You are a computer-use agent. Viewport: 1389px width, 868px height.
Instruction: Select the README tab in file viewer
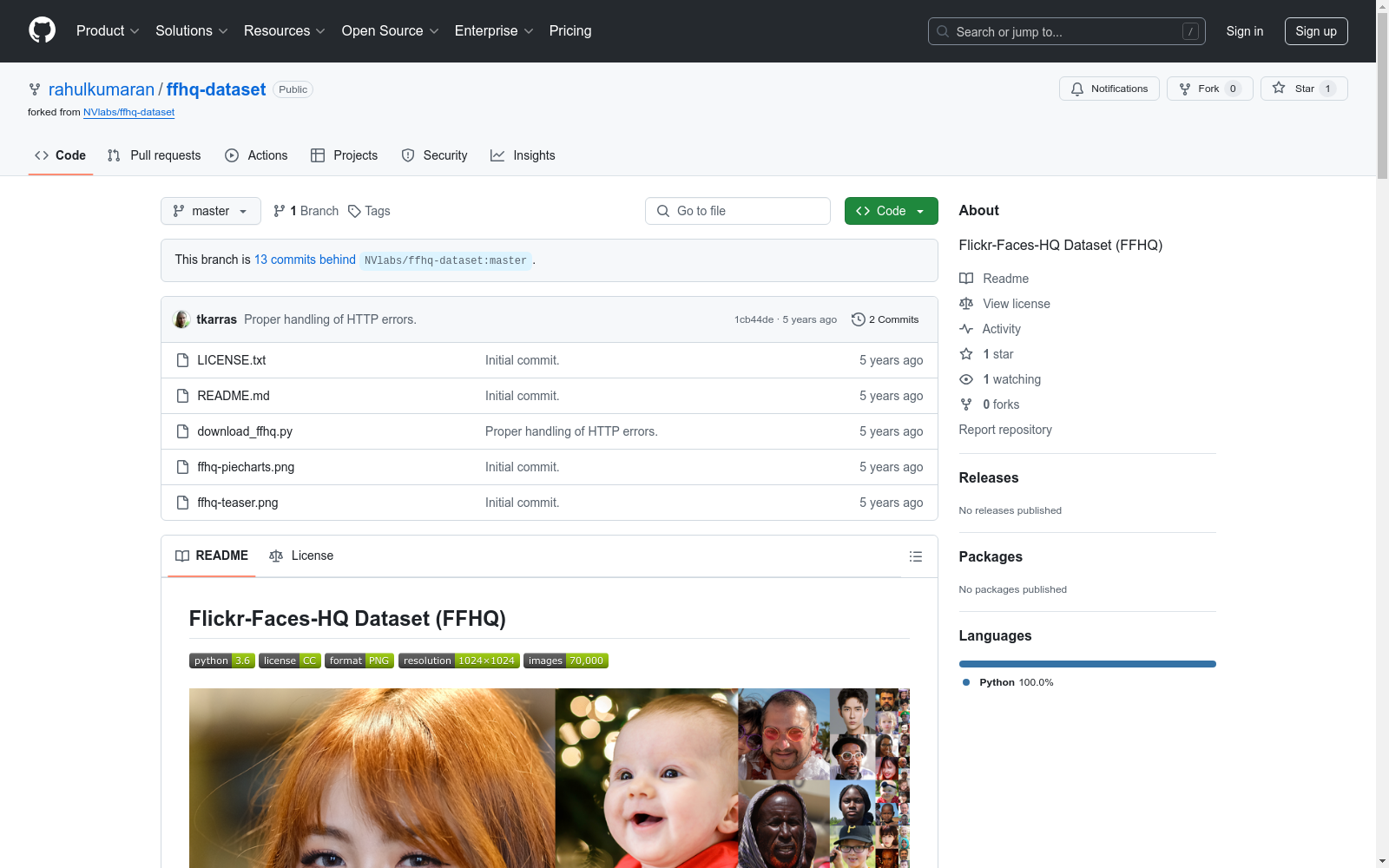[212, 556]
